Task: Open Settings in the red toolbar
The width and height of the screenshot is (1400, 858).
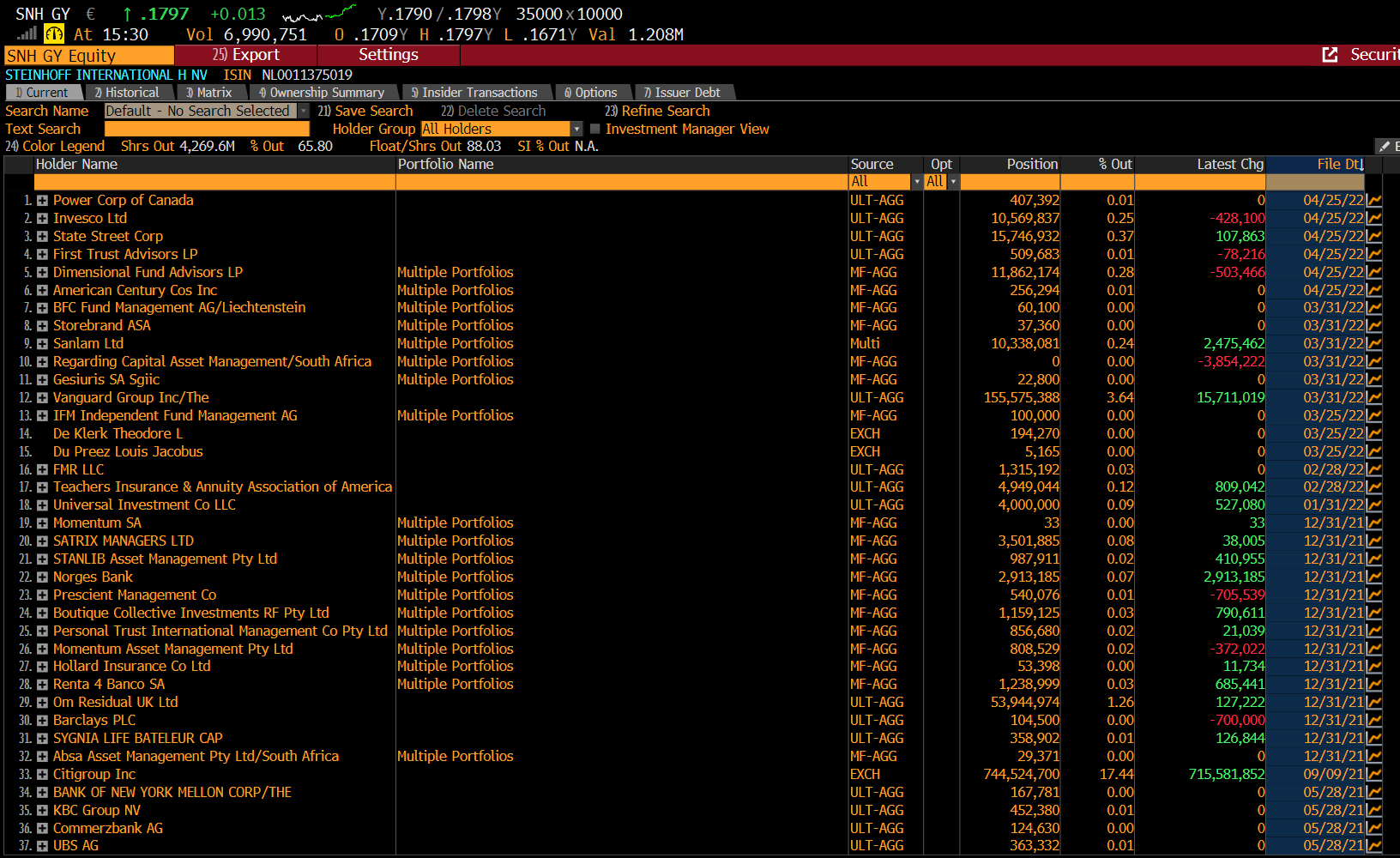Action: point(389,55)
